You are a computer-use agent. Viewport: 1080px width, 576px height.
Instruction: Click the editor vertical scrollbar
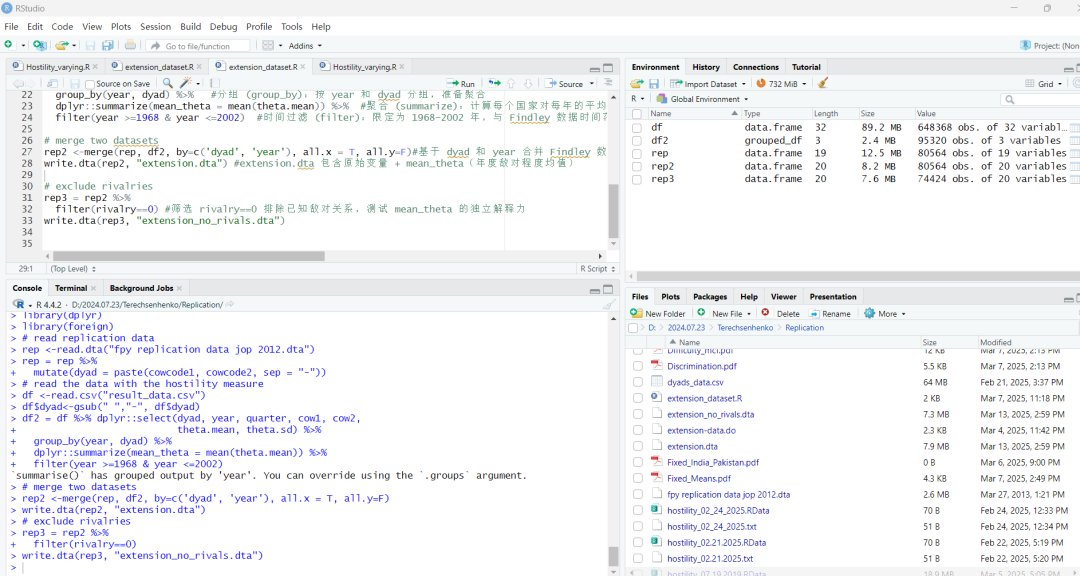pos(614,211)
